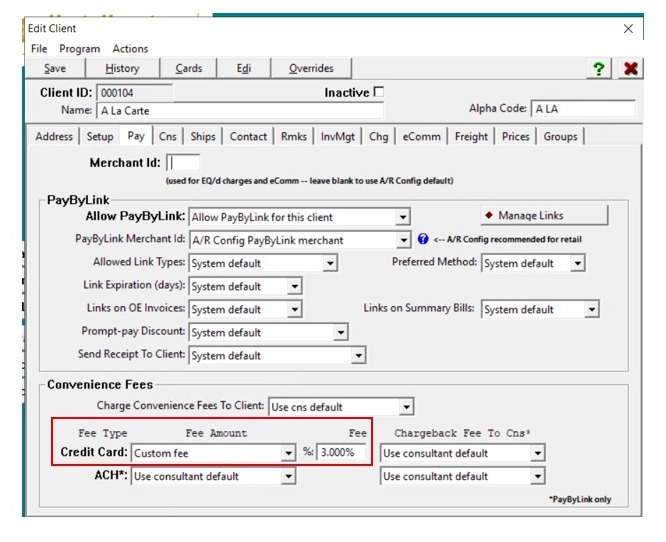Open the Credit Card chargeback fee dropdown
Viewport: 666px width, 542px height.
pyautogui.click(x=537, y=453)
